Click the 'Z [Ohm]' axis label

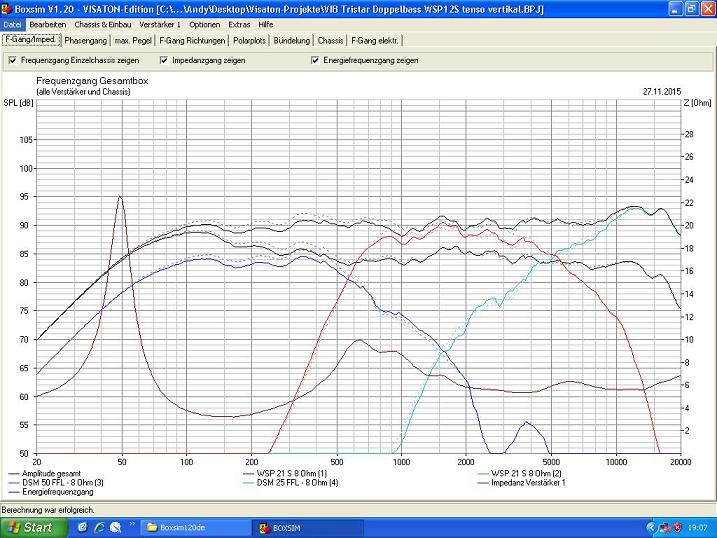click(x=698, y=103)
